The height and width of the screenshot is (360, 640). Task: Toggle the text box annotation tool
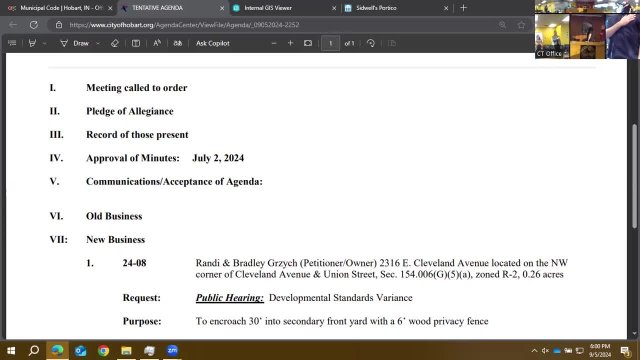[136, 43]
